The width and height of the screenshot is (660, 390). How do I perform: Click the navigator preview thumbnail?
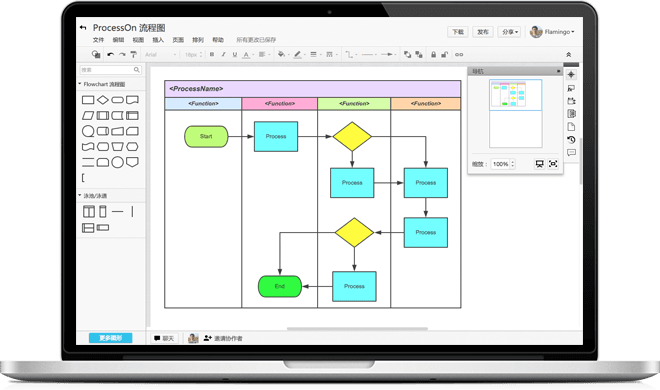[x=516, y=114]
